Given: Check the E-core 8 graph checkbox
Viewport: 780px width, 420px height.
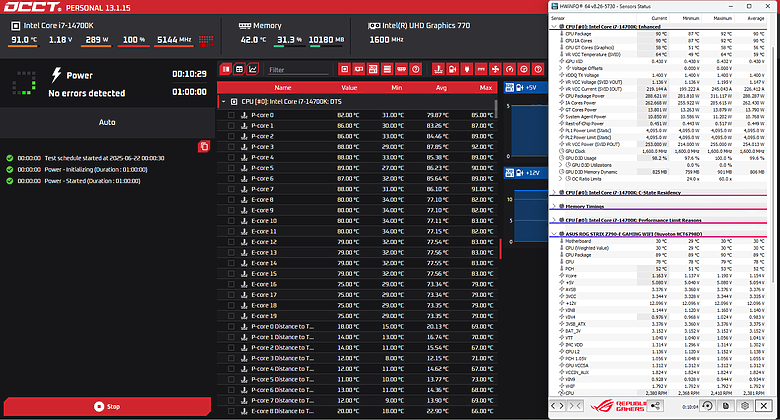Looking at the screenshot, I should click(231, 200).
